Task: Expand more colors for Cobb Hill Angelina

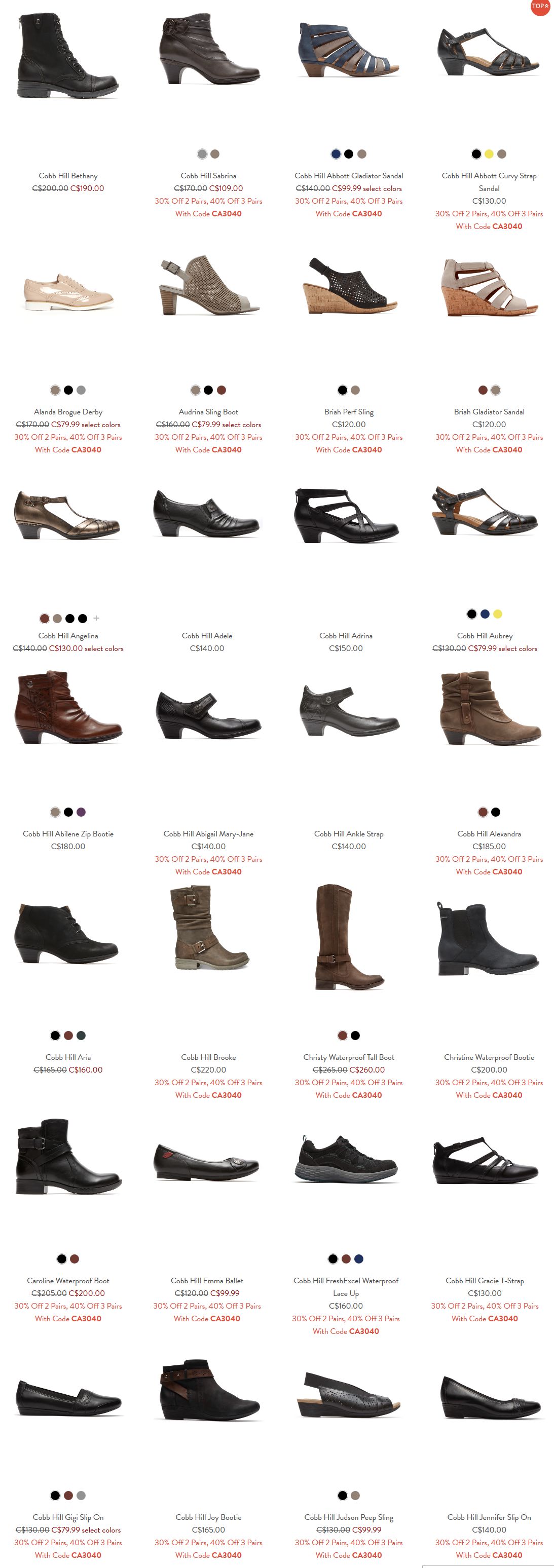Action: (96, 619)
